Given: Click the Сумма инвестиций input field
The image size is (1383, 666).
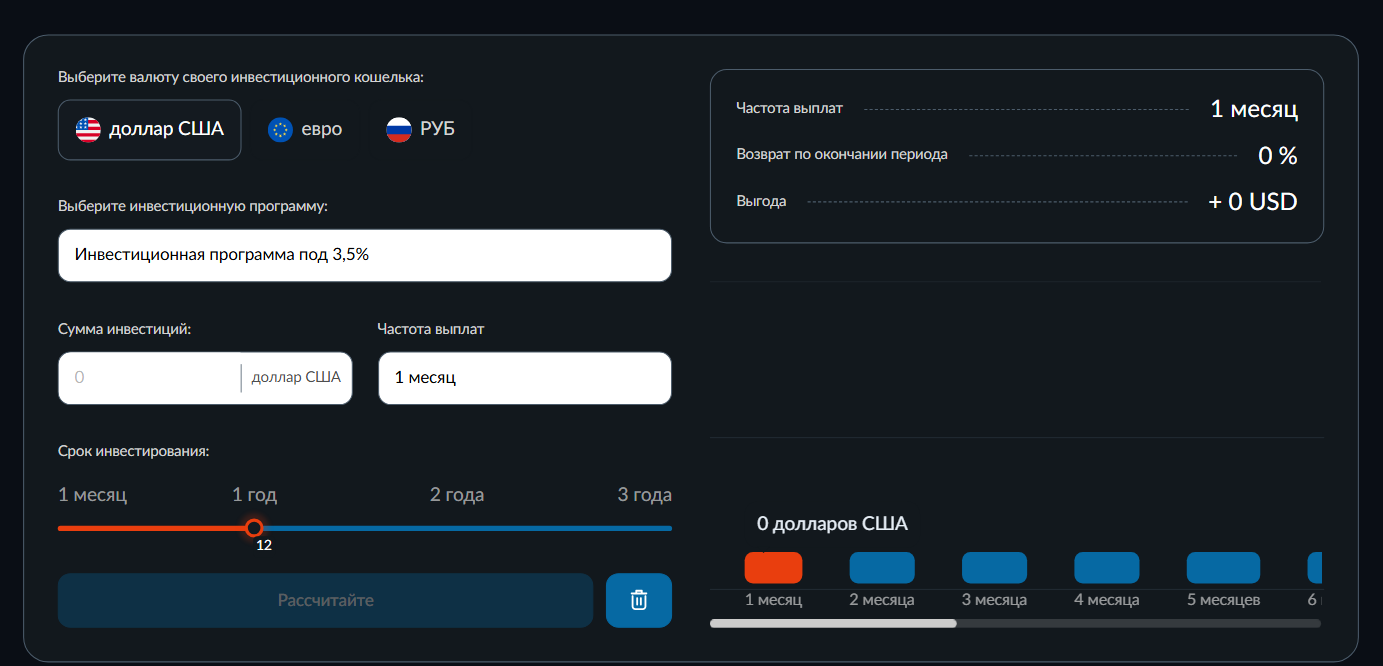Looking at the screenshot, I should 150,378.
